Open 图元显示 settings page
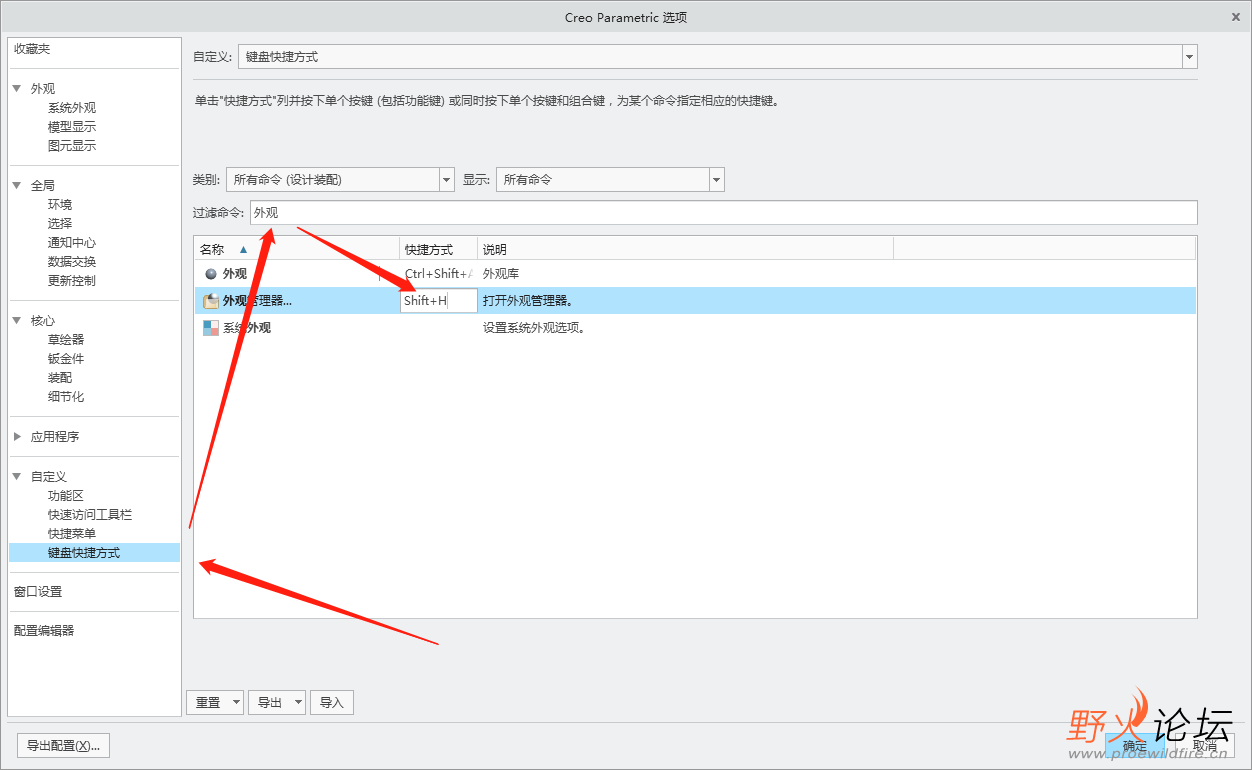1252x770 pixels. pos(72,146)
